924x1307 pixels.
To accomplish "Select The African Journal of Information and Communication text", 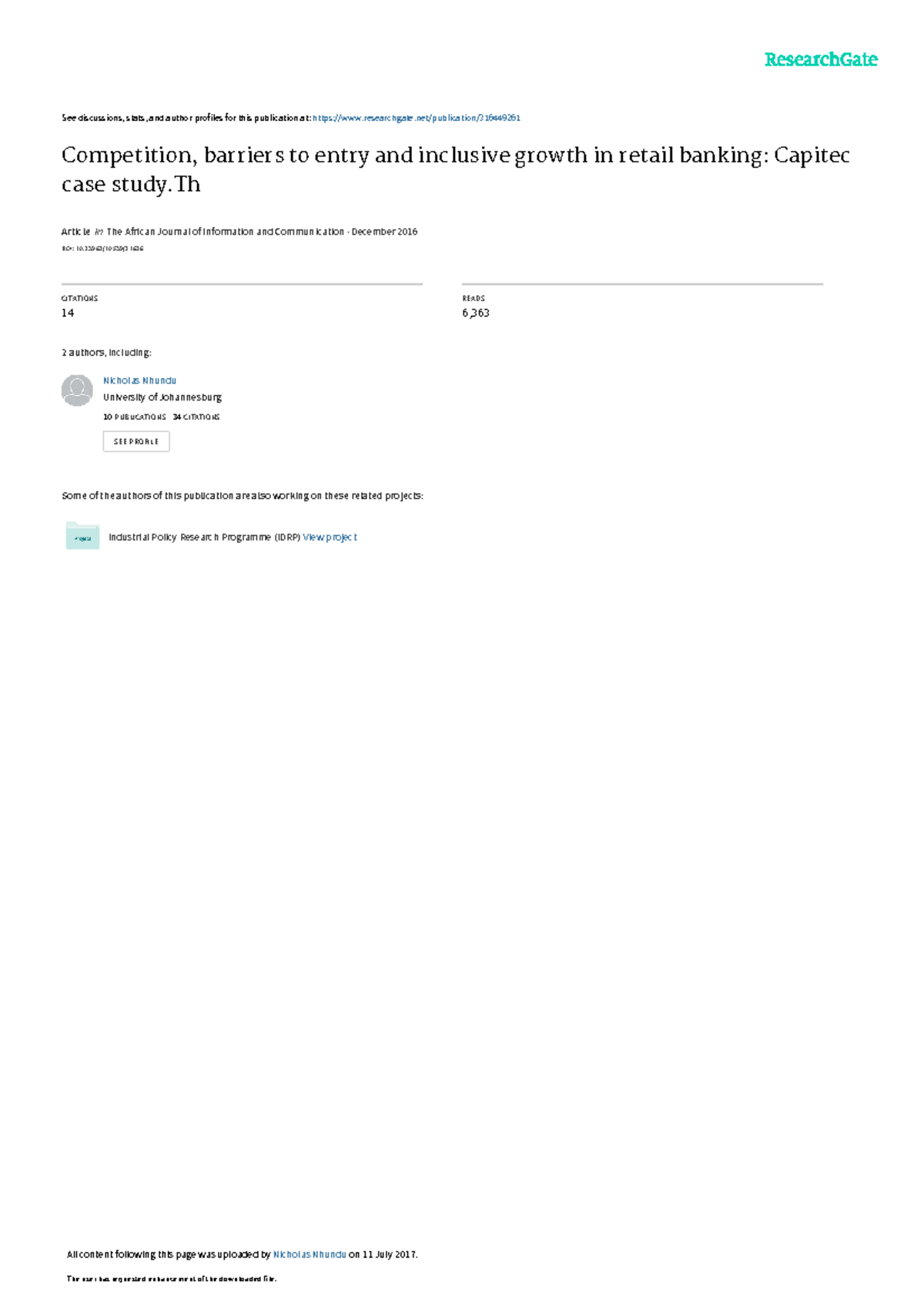I will pyautogui.click(x=226, y=232).
